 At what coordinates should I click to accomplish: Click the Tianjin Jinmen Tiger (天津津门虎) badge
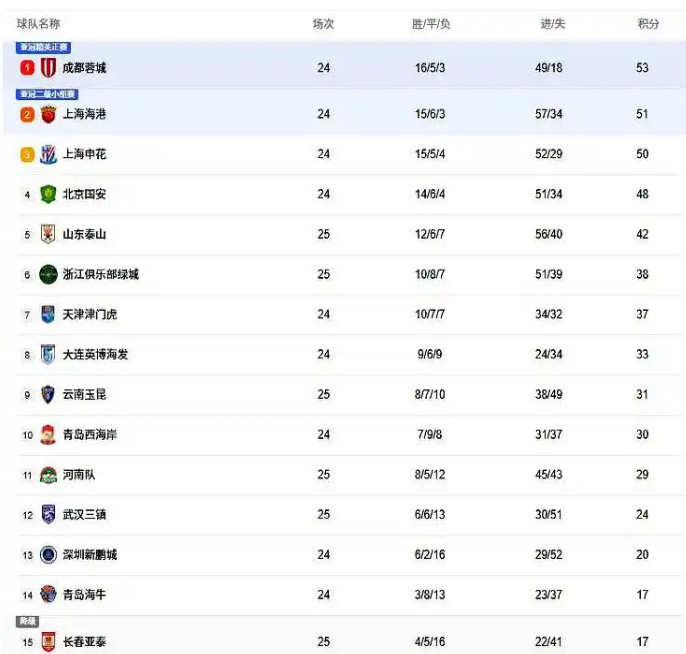click(48, 314)
